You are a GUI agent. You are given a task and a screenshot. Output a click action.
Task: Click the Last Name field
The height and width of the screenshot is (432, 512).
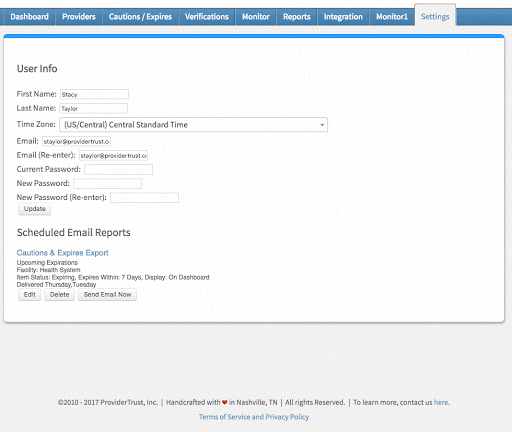click(x=94, y=108)
